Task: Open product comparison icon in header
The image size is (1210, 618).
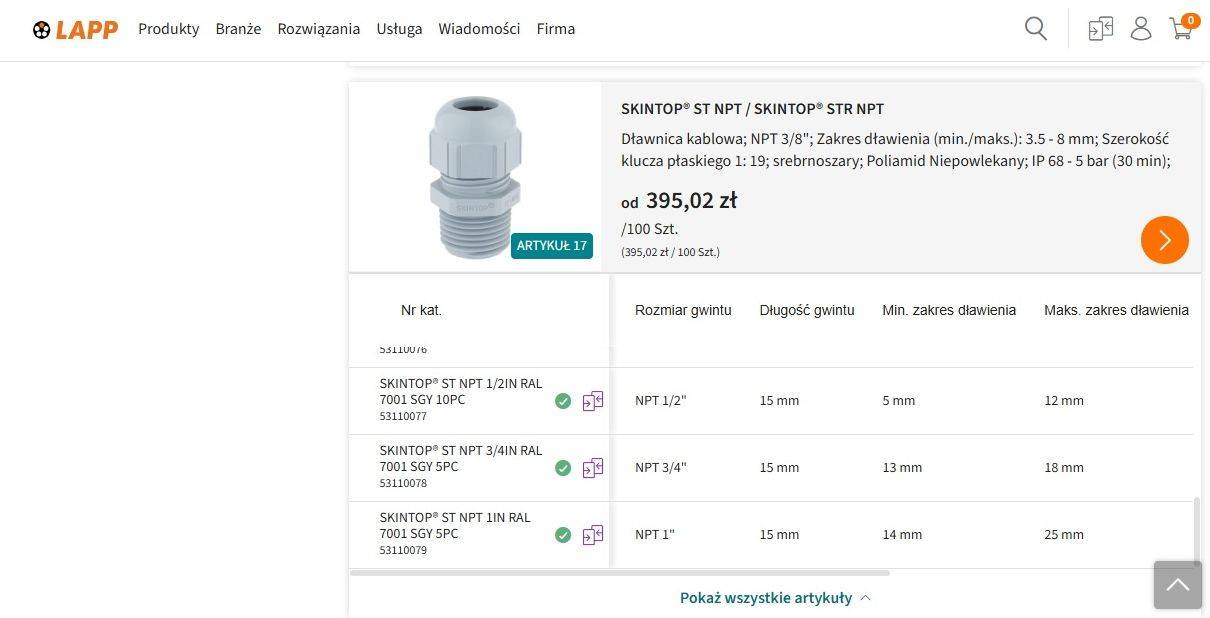Action: 1101,29
